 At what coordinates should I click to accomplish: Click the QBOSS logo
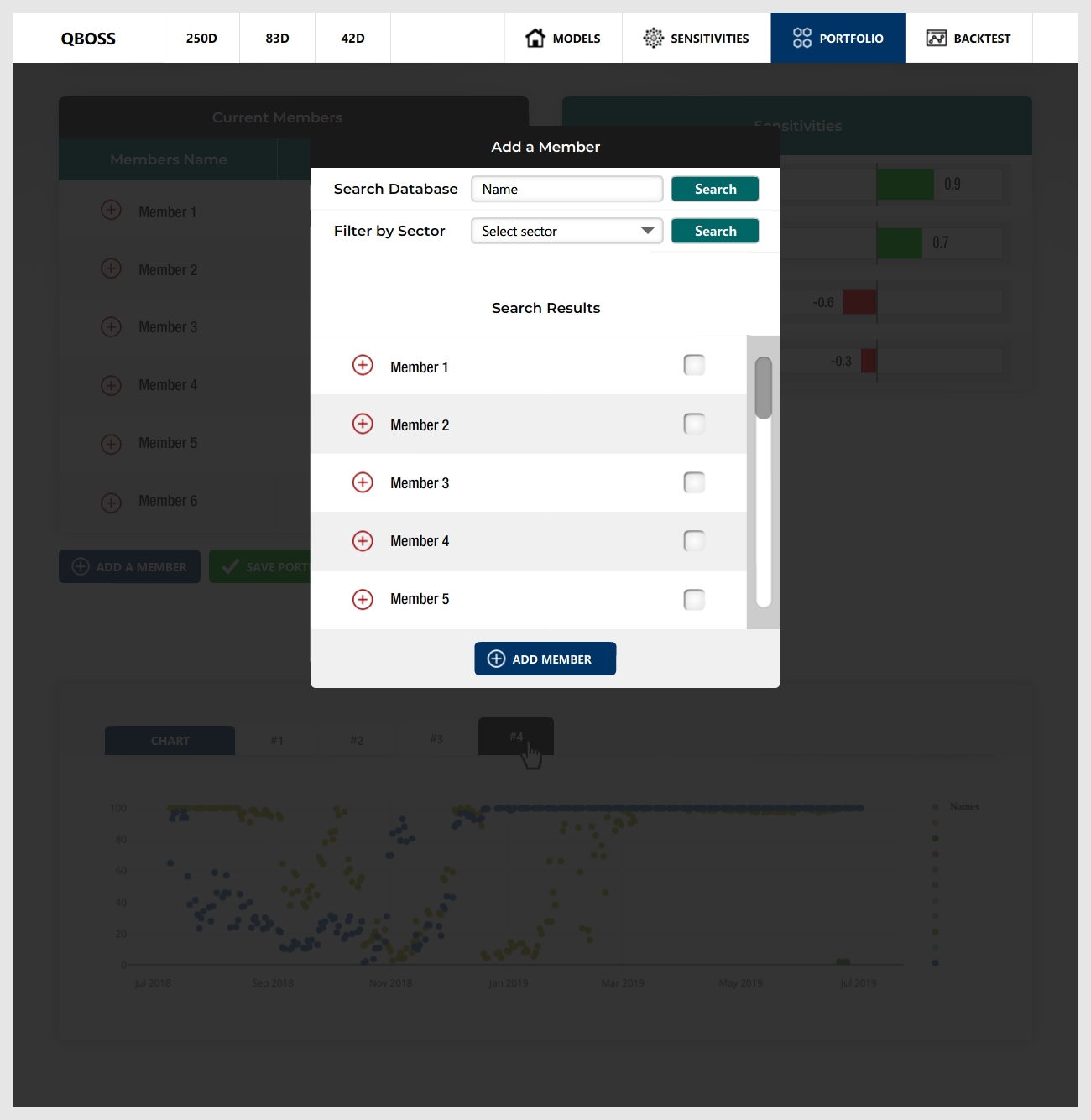coord(88,39)
